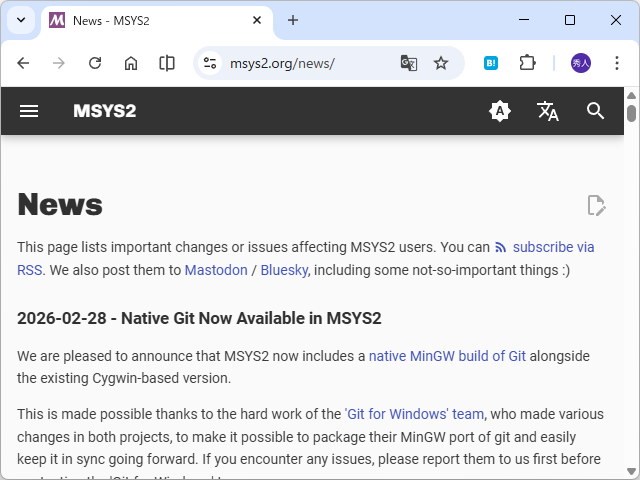Open the Hatena Bookmark B! extension
This screenshot has width=640, height=480.
coord(491,63)
